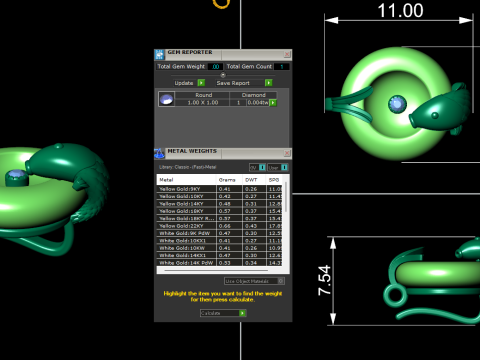
Task: Toggle the User library switch
Action: (284, 167)
